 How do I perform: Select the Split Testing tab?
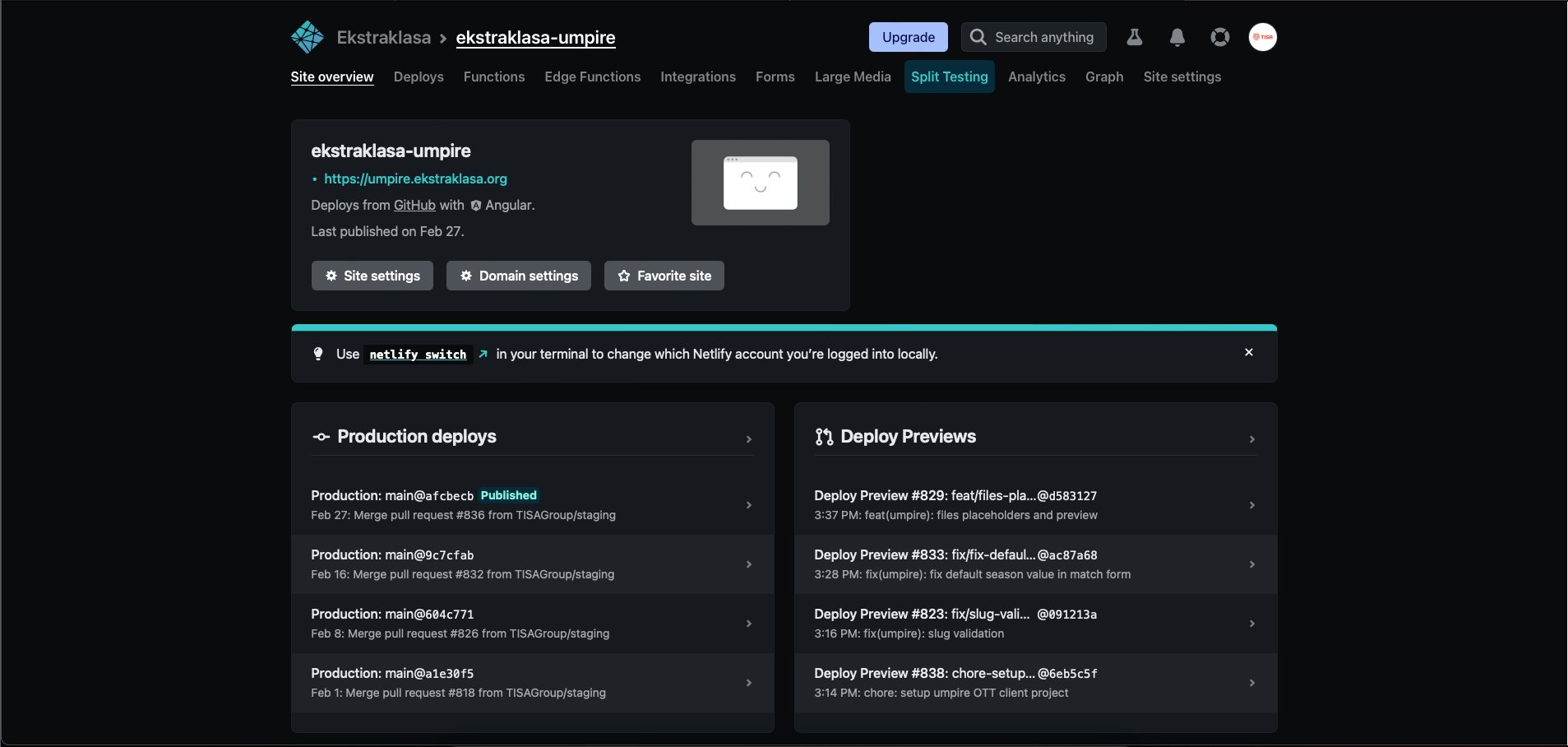(950, 77)
